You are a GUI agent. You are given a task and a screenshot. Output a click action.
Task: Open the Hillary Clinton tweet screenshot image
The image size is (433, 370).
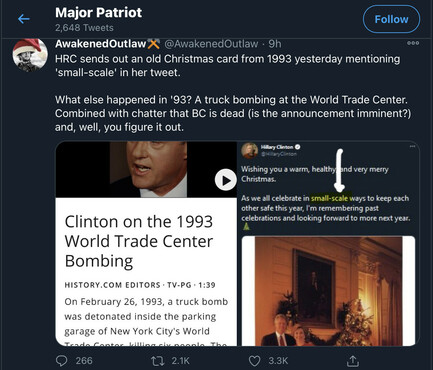coord(328,243)
